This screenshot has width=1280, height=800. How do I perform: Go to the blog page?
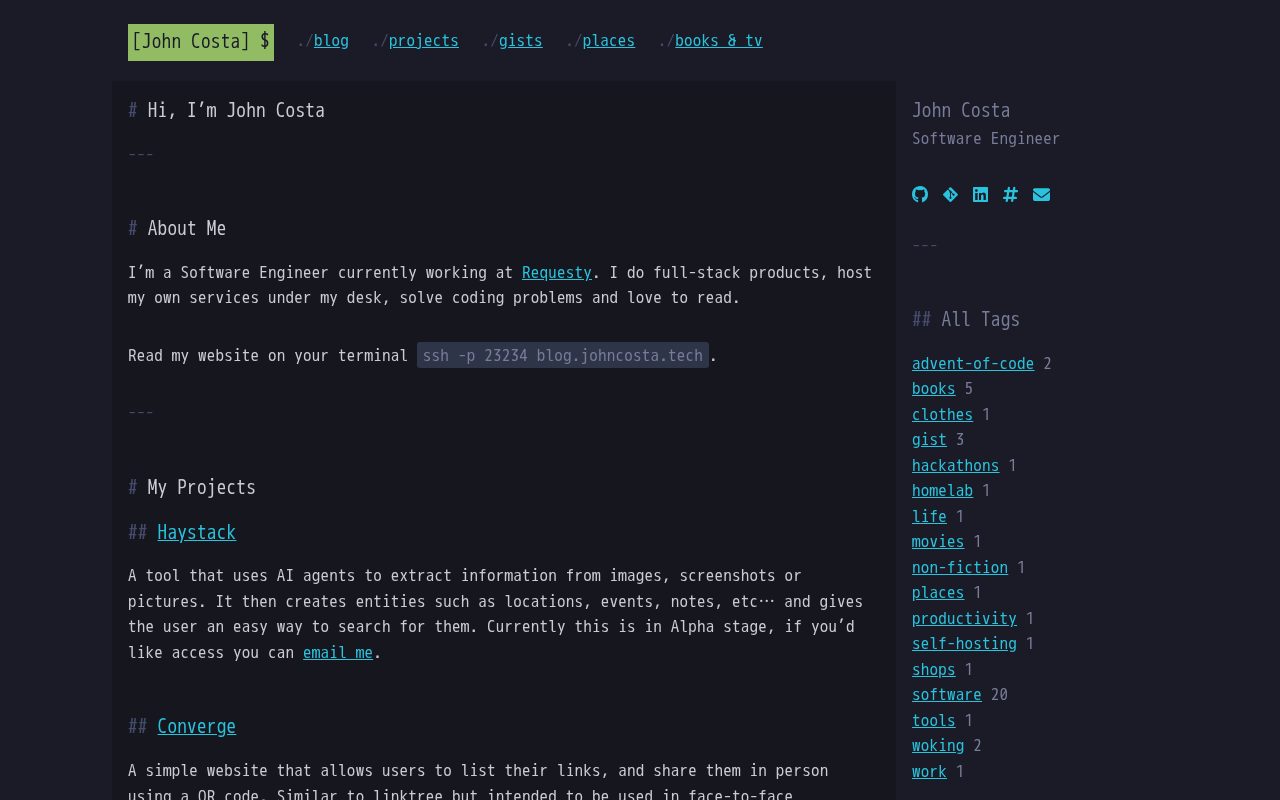[x=331, y=41]
